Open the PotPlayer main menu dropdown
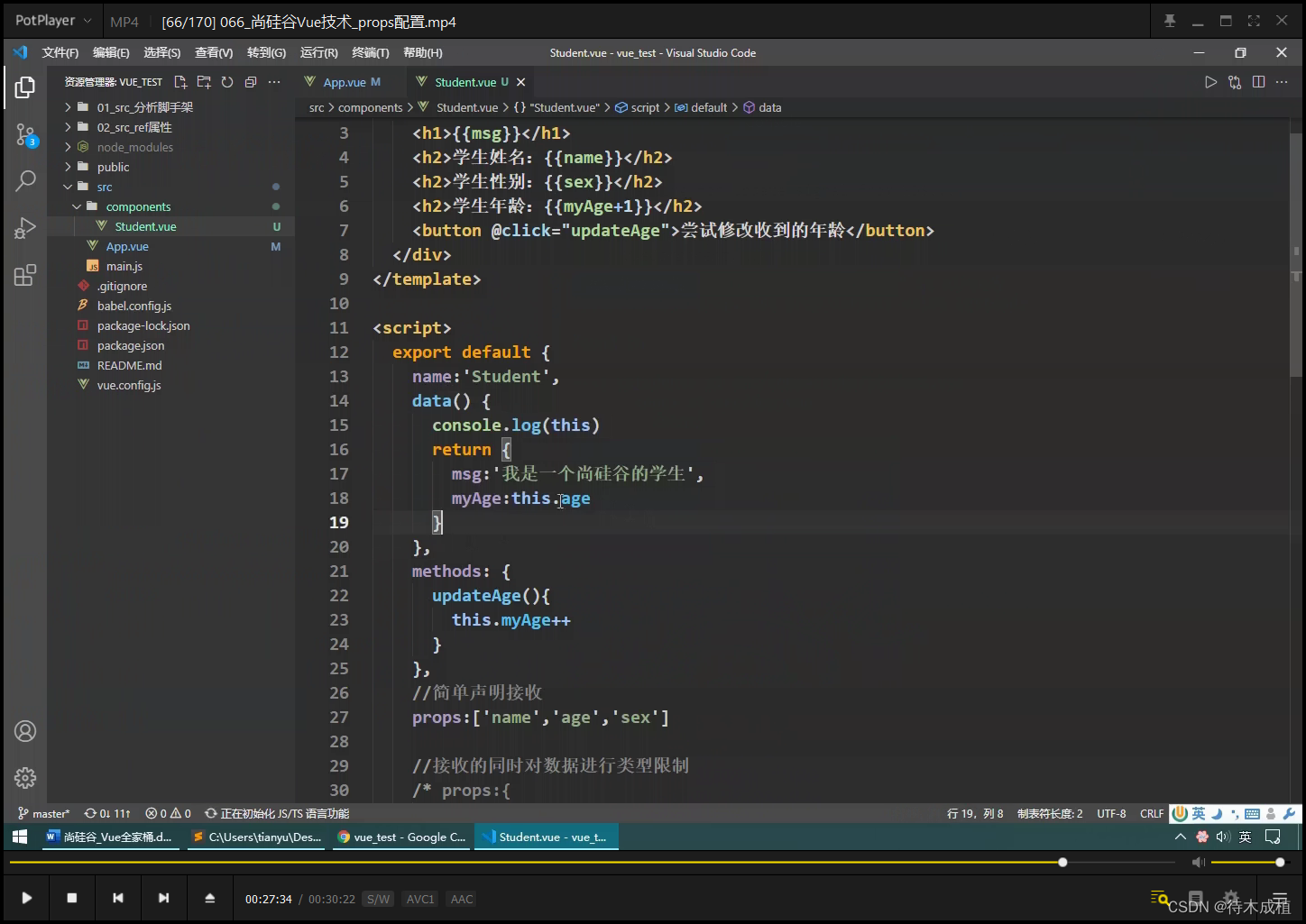Screen dimensions: 1306x924 point(53,21)
